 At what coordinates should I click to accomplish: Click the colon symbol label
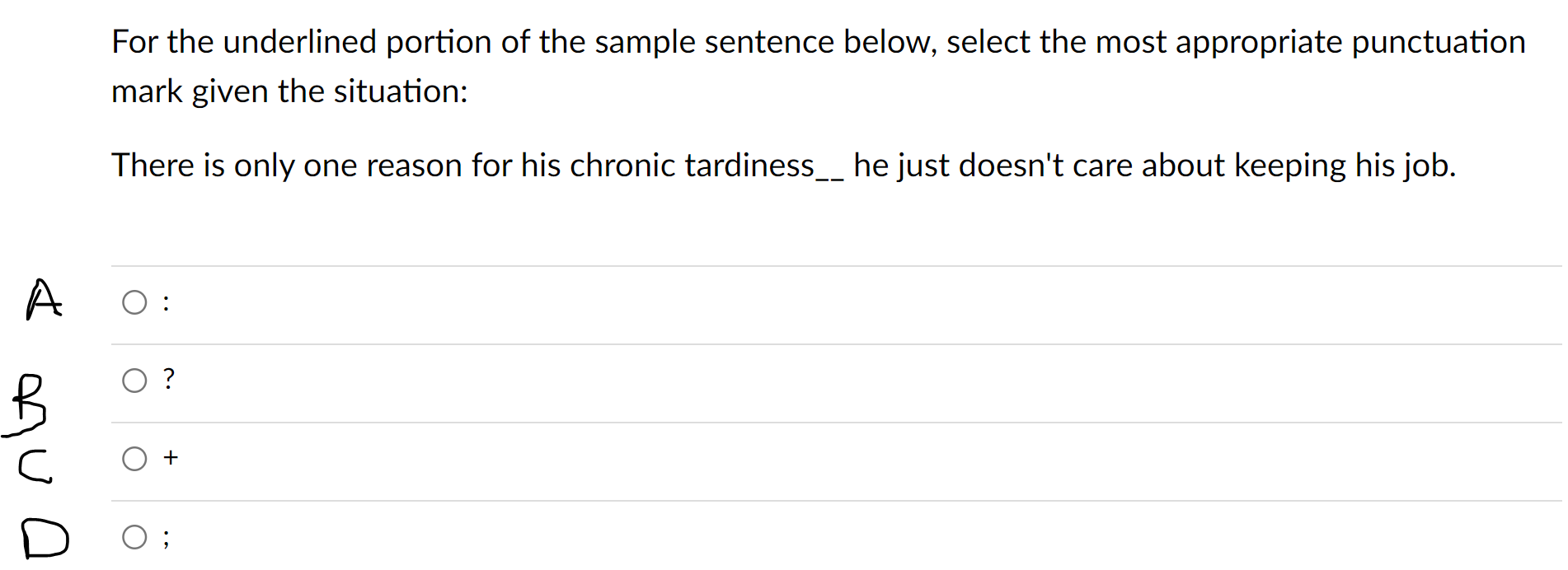(167, 303)
